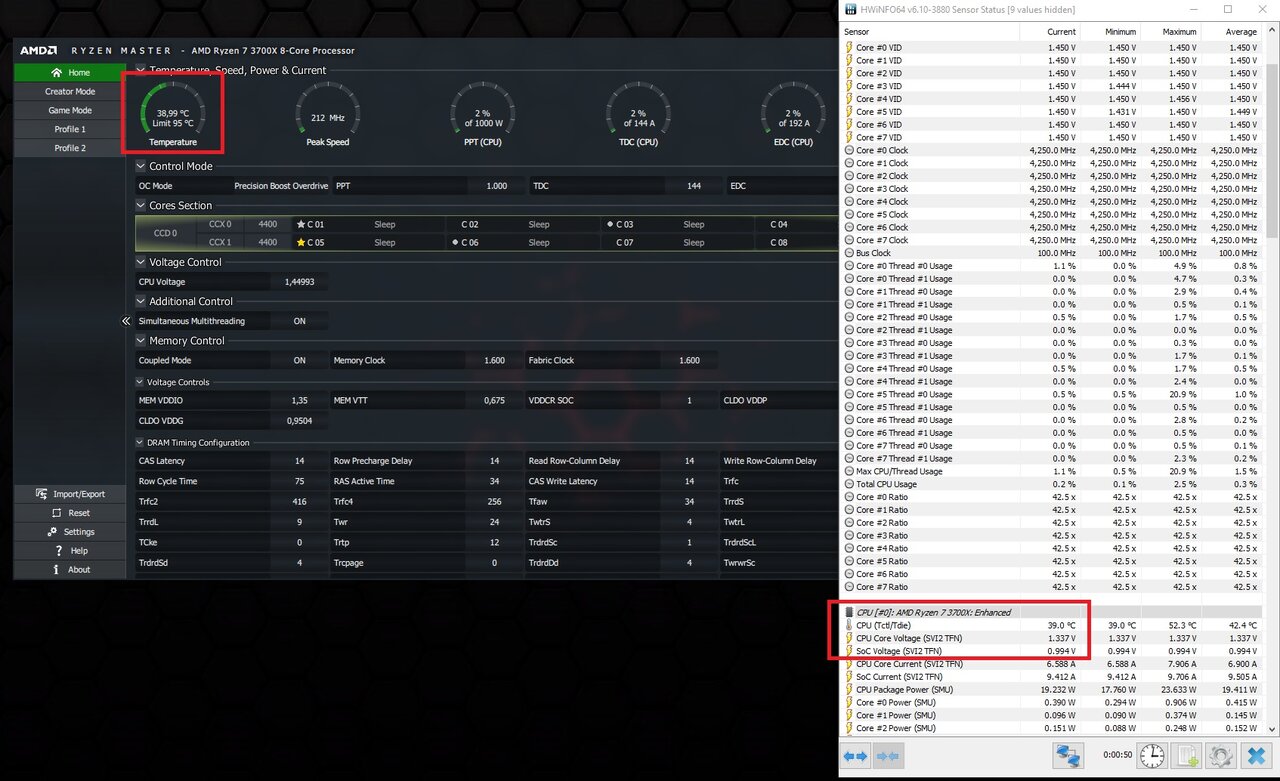The width and height of the screenshot is (1280, 781).
Task: Click the dot marker beside core C 06
Action: [x=456, y=242]
